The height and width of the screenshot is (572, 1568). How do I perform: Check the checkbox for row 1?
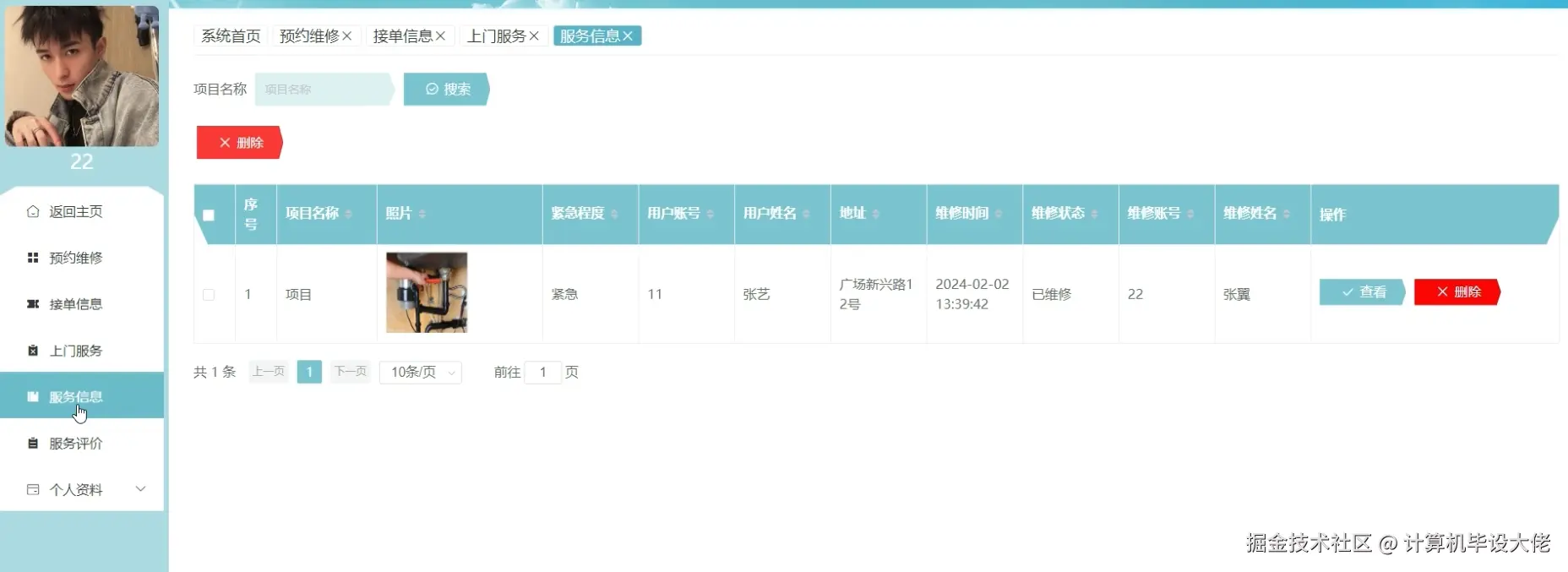pyautogui.click(x=209, y=294)
